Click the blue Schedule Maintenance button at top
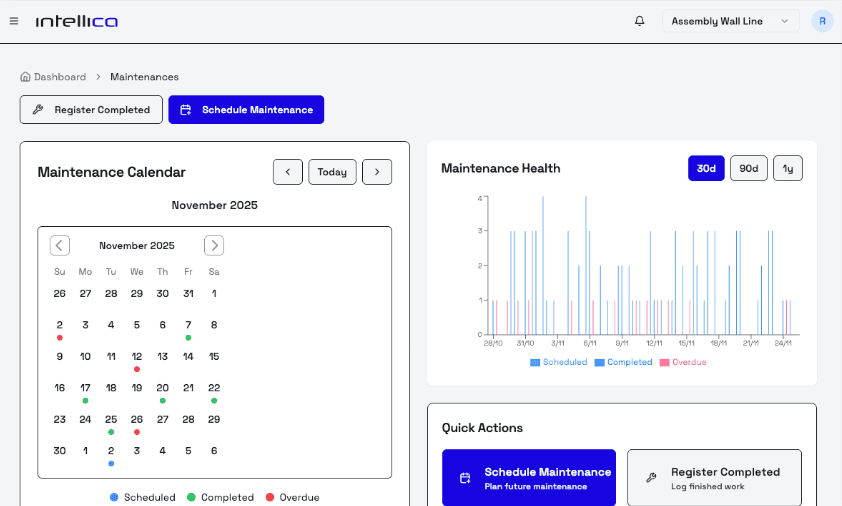Image resolution: width=842 pixels, height=506 pixels. 246,110
